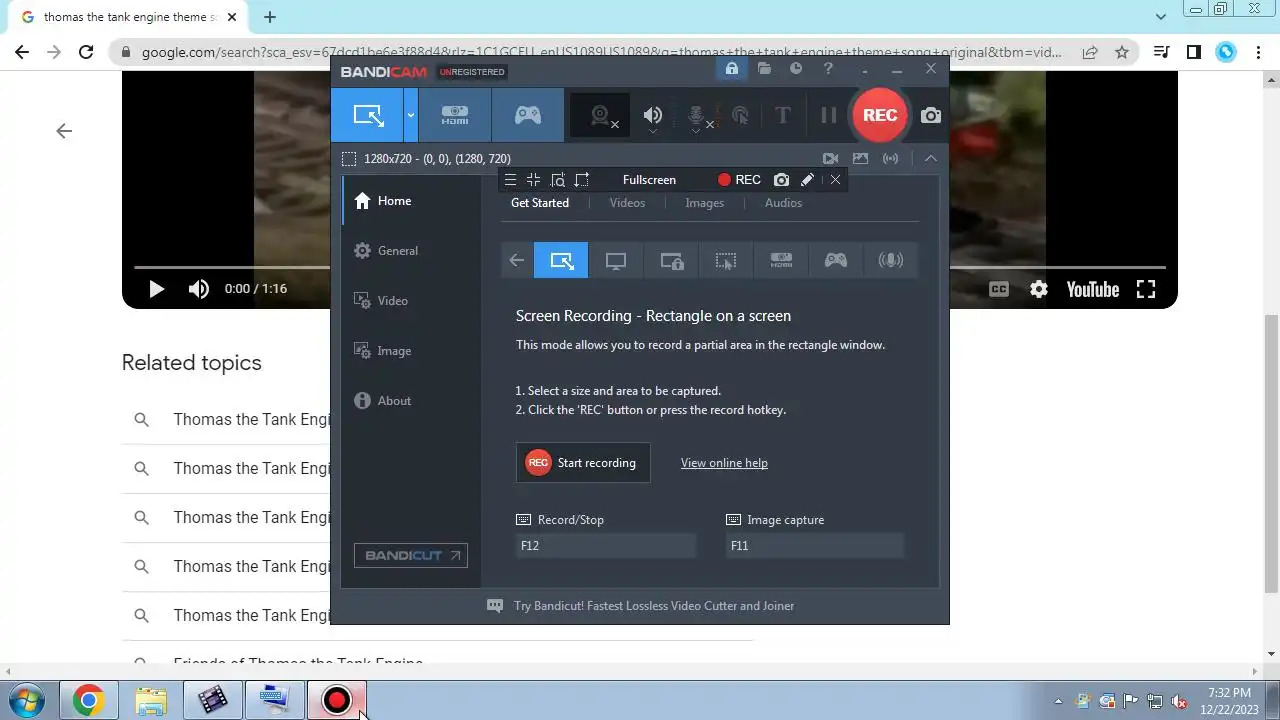
Task: Click the Windows Start button
Action: (x=27, y=700)
